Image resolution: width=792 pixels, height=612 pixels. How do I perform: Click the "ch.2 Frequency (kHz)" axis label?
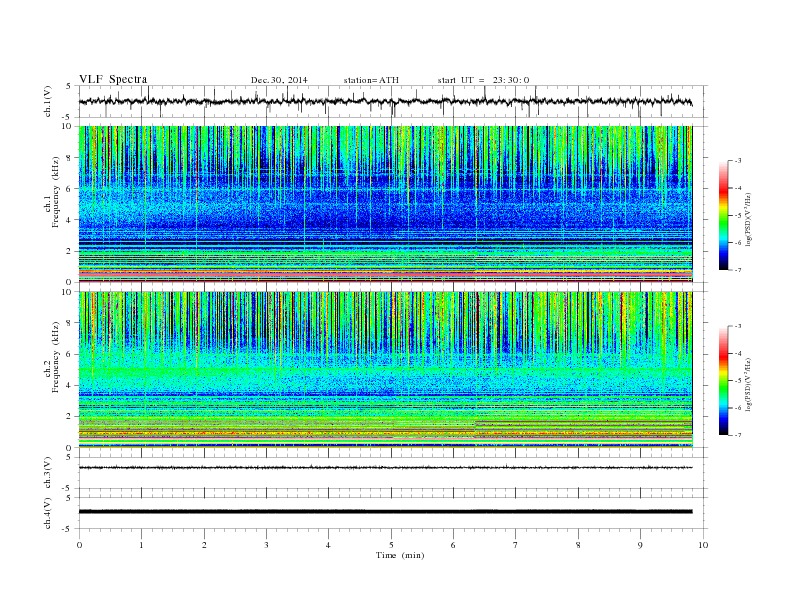[52, 357]
